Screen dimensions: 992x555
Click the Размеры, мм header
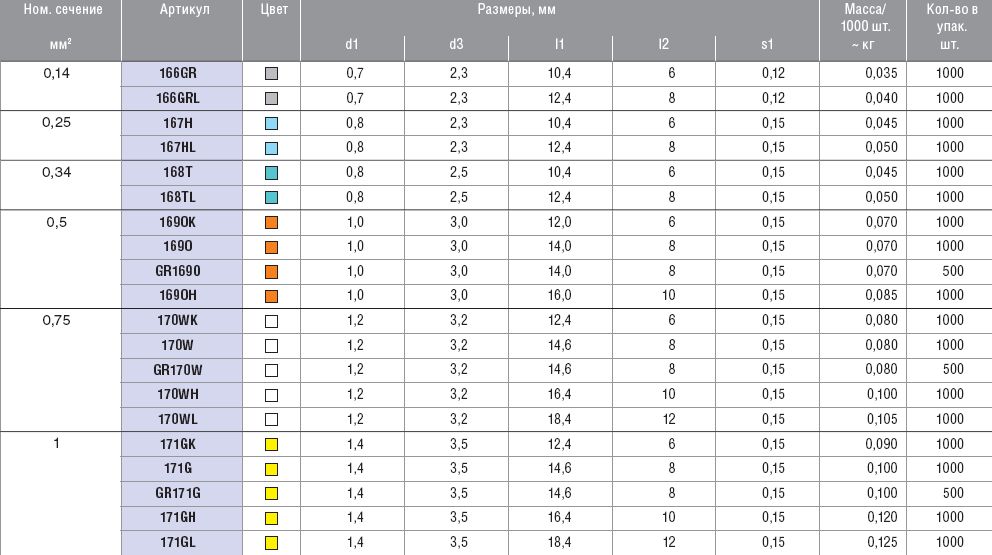559,10
